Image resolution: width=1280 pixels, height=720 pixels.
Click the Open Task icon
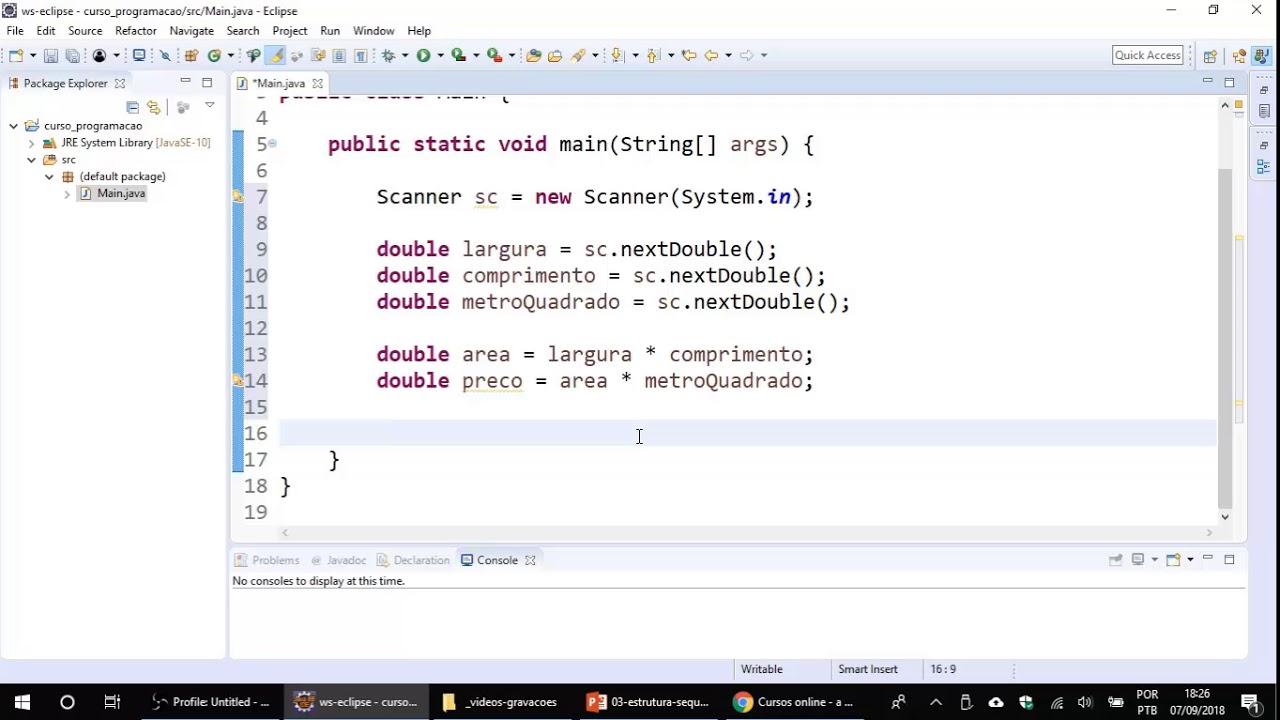tap(555, 55)
